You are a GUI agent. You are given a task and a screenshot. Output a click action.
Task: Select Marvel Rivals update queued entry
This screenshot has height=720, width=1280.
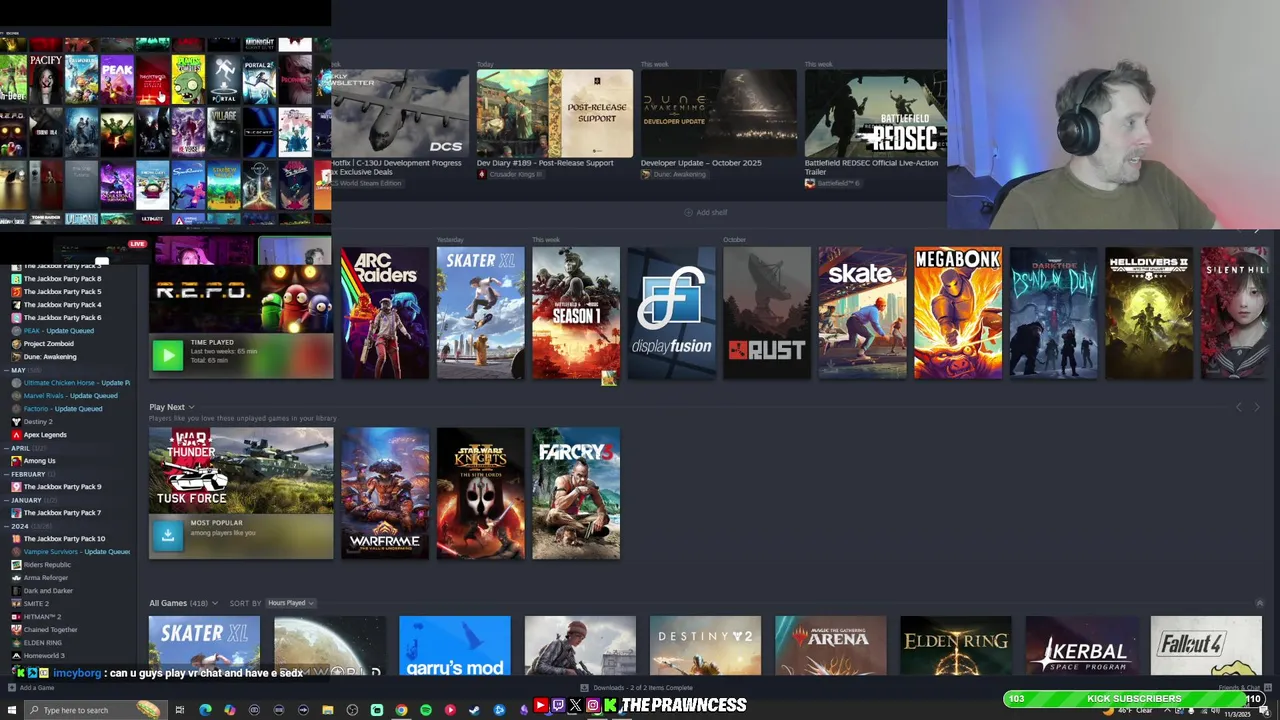pyautogui.click(x=70, y=395)
